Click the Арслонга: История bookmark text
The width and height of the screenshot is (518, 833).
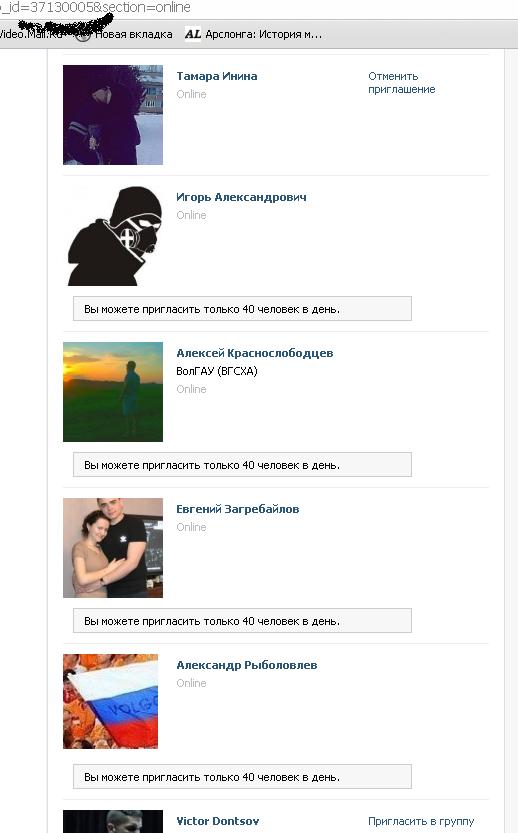click(x=264, y=34)
